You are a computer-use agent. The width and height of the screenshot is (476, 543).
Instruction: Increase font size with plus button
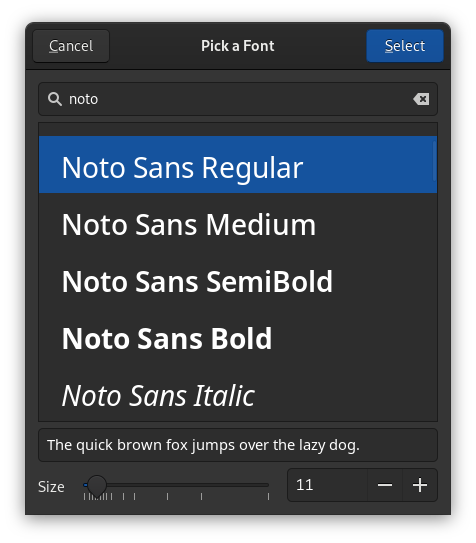(x=420, y=485)
